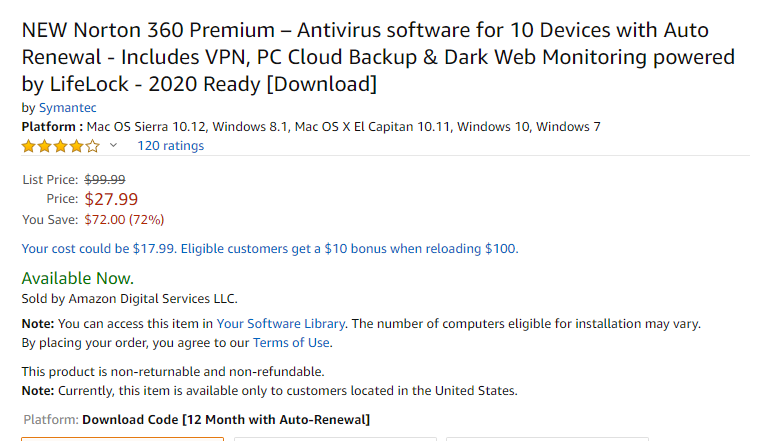759x441 pixels.
Task: Open the Symantec brand link
Action: 67,108
